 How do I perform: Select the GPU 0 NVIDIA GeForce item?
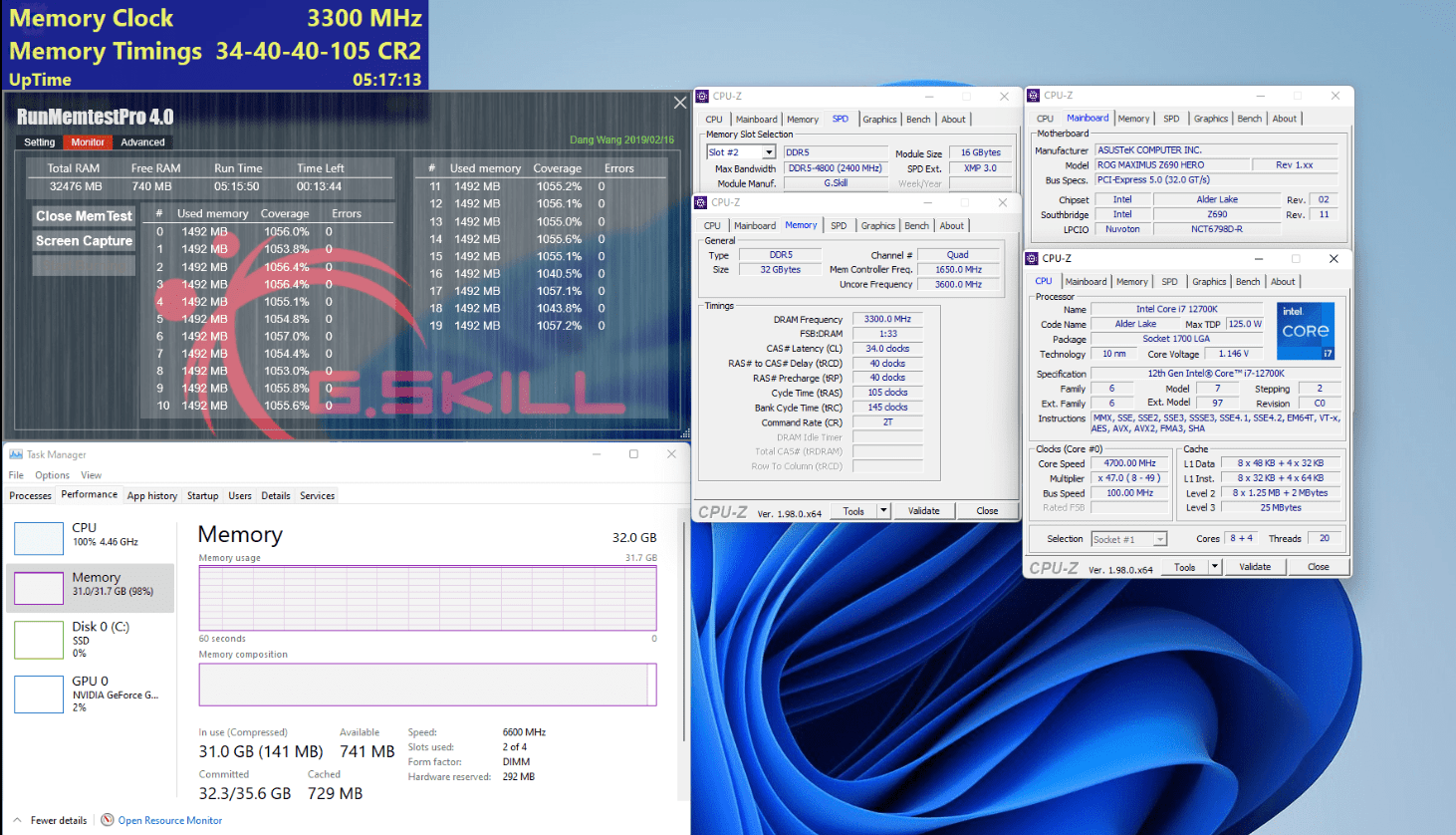coord(90,694)
